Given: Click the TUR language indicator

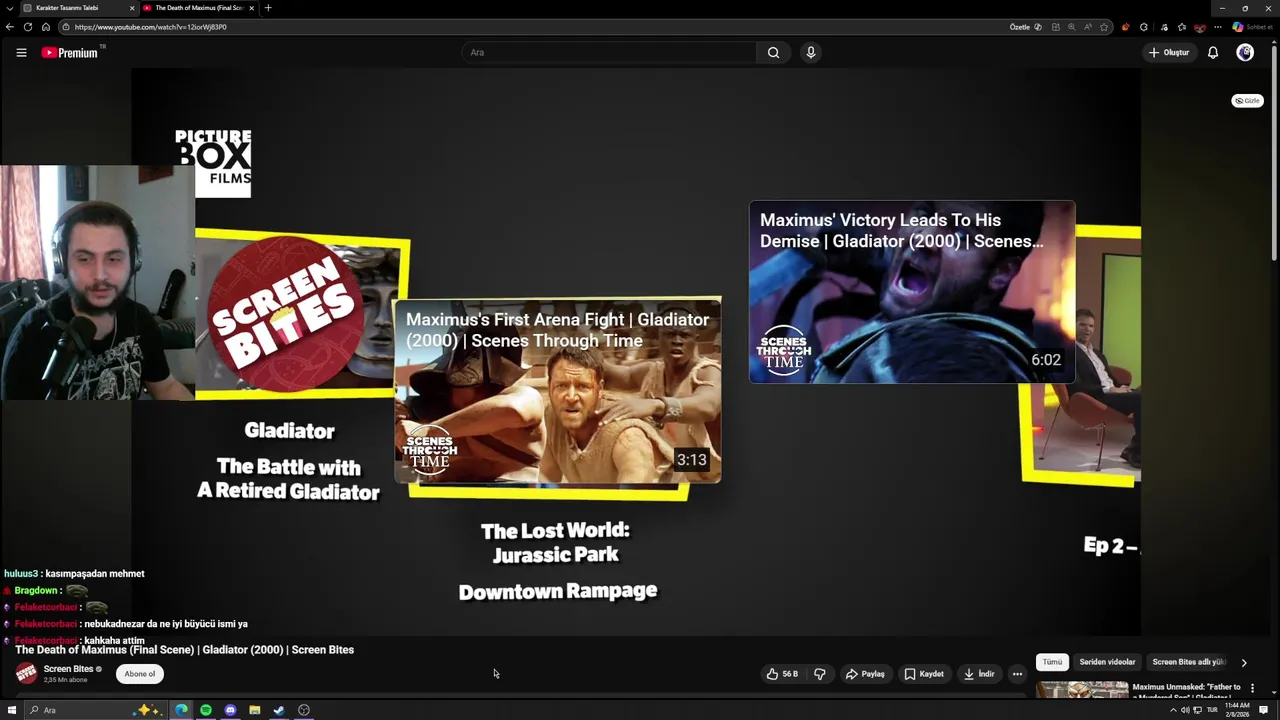Looking at the screenshot, I should pos(1212,710).
